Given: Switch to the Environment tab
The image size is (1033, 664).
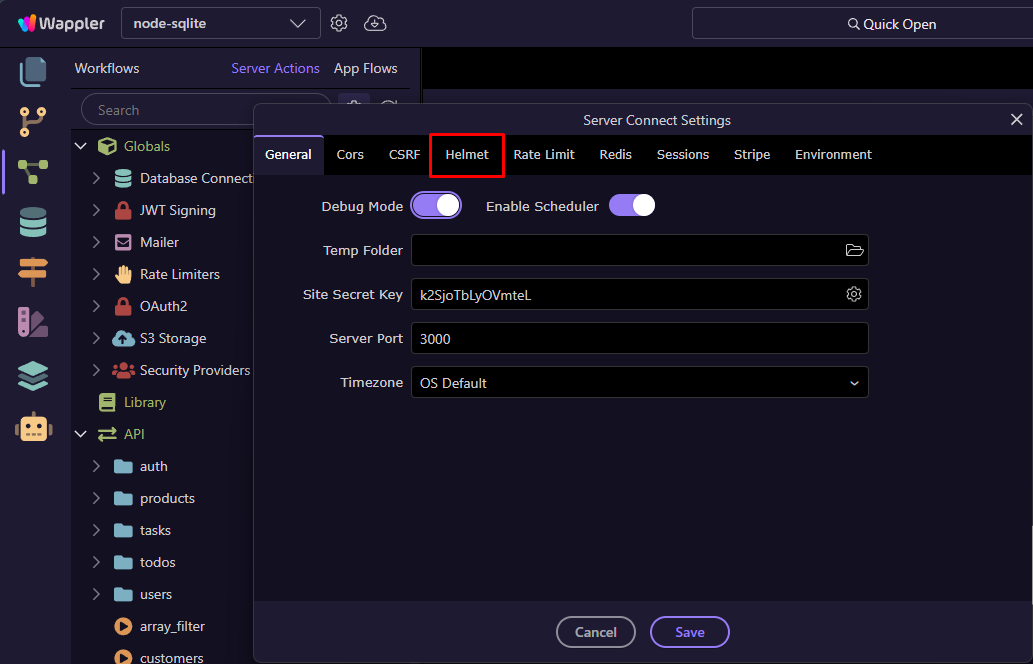Looking at the screenshot, I should [833, 155].
